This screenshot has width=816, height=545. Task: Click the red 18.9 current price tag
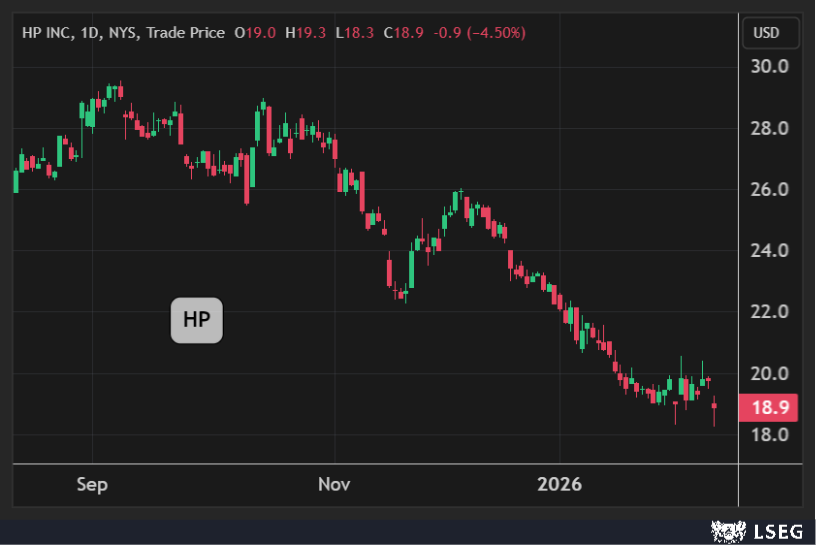point(769,407)
